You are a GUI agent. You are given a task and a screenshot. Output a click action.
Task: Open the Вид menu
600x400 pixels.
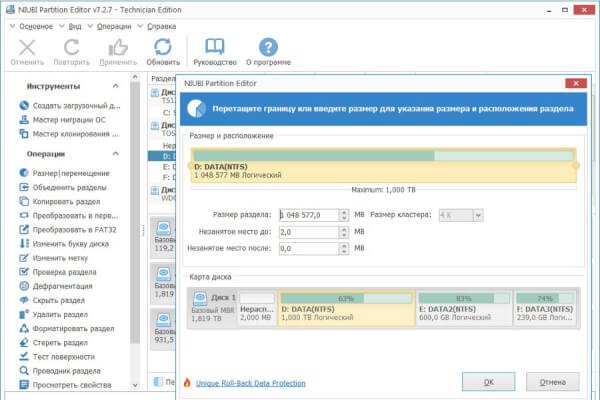click(75, 26)
